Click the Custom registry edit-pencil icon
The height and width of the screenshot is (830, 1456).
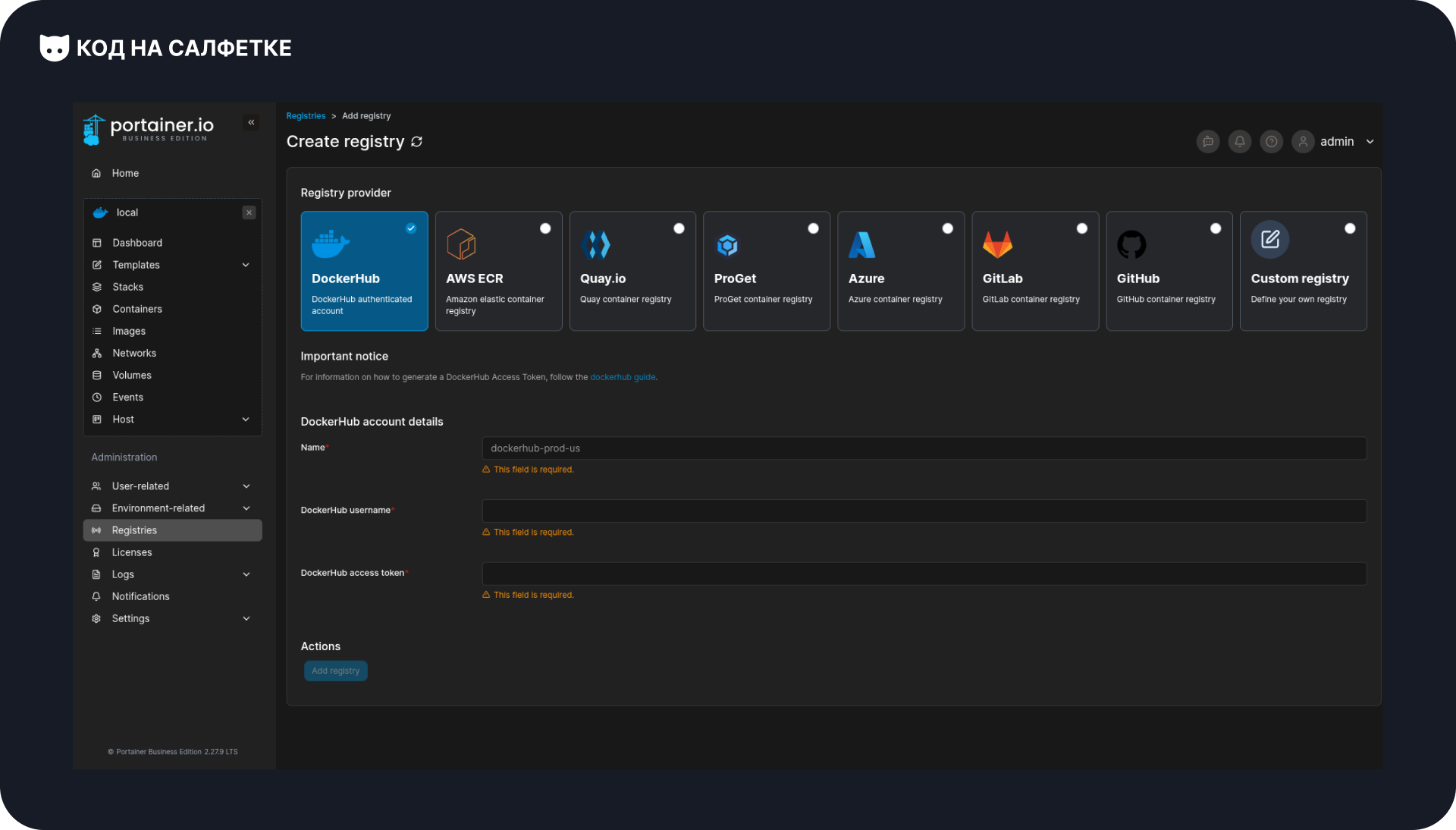(1270, 240)
